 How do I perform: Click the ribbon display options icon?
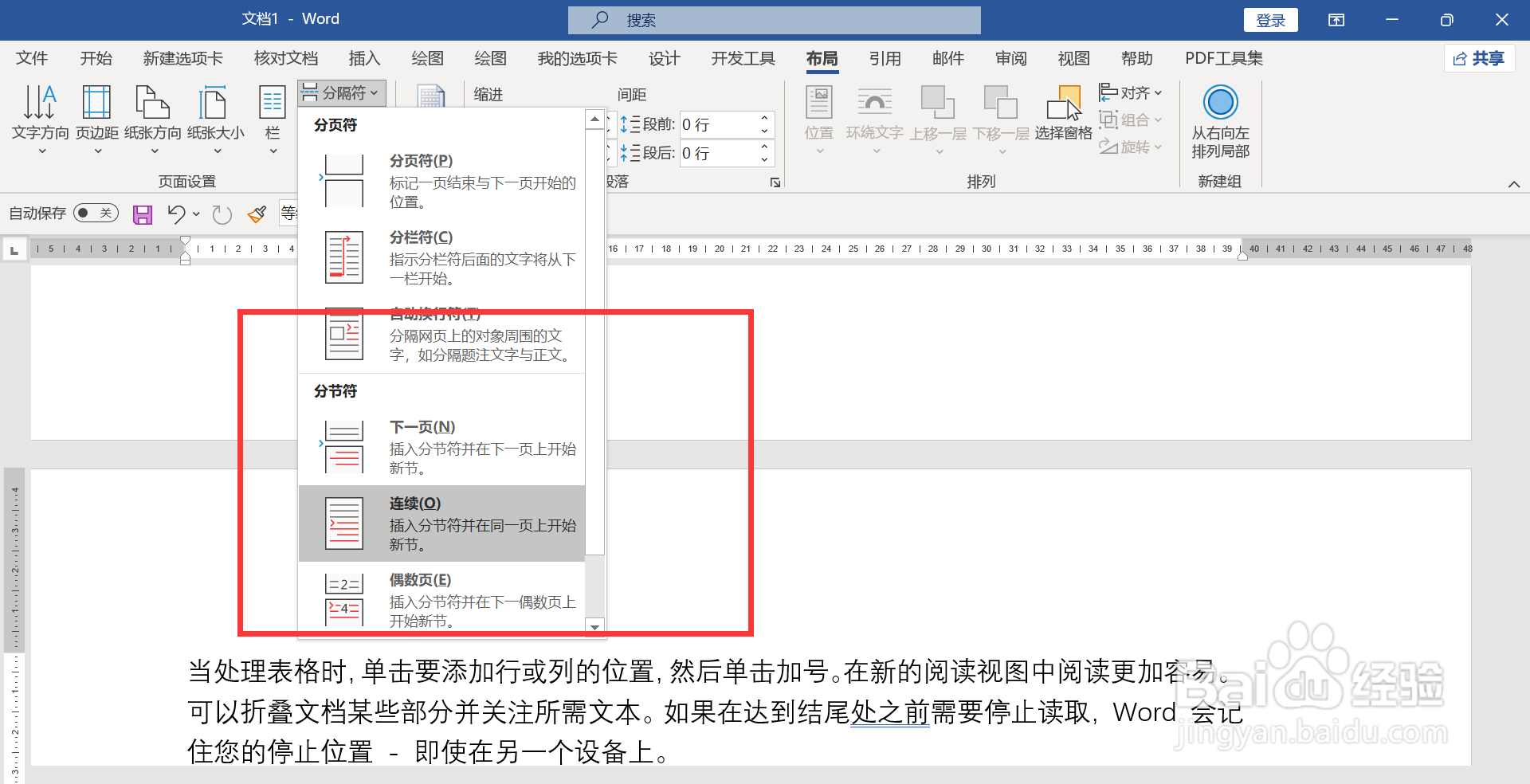pos(1336,20)
